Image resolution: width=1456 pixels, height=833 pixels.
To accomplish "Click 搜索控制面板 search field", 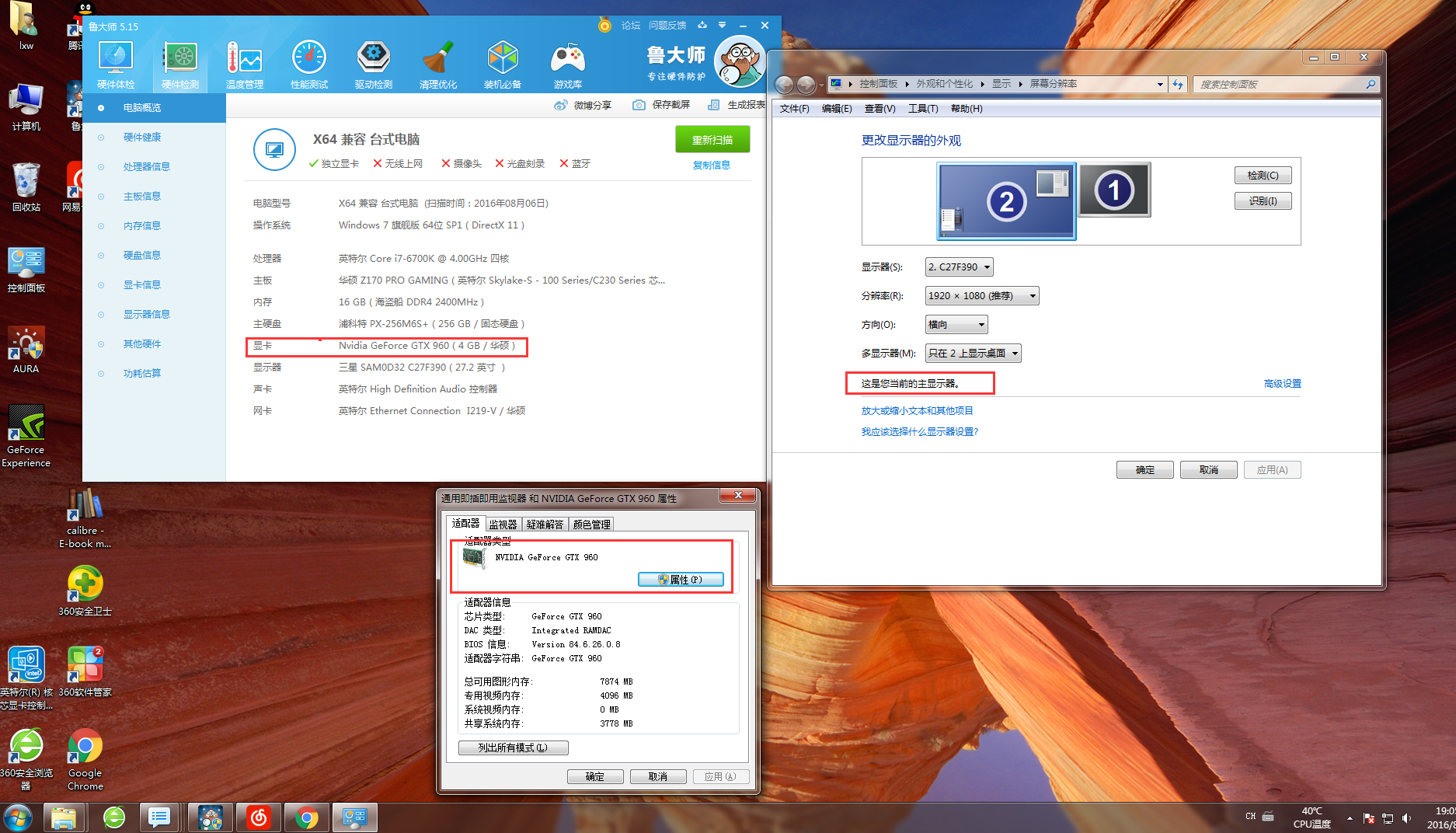I will click(x=1285, y=84).
